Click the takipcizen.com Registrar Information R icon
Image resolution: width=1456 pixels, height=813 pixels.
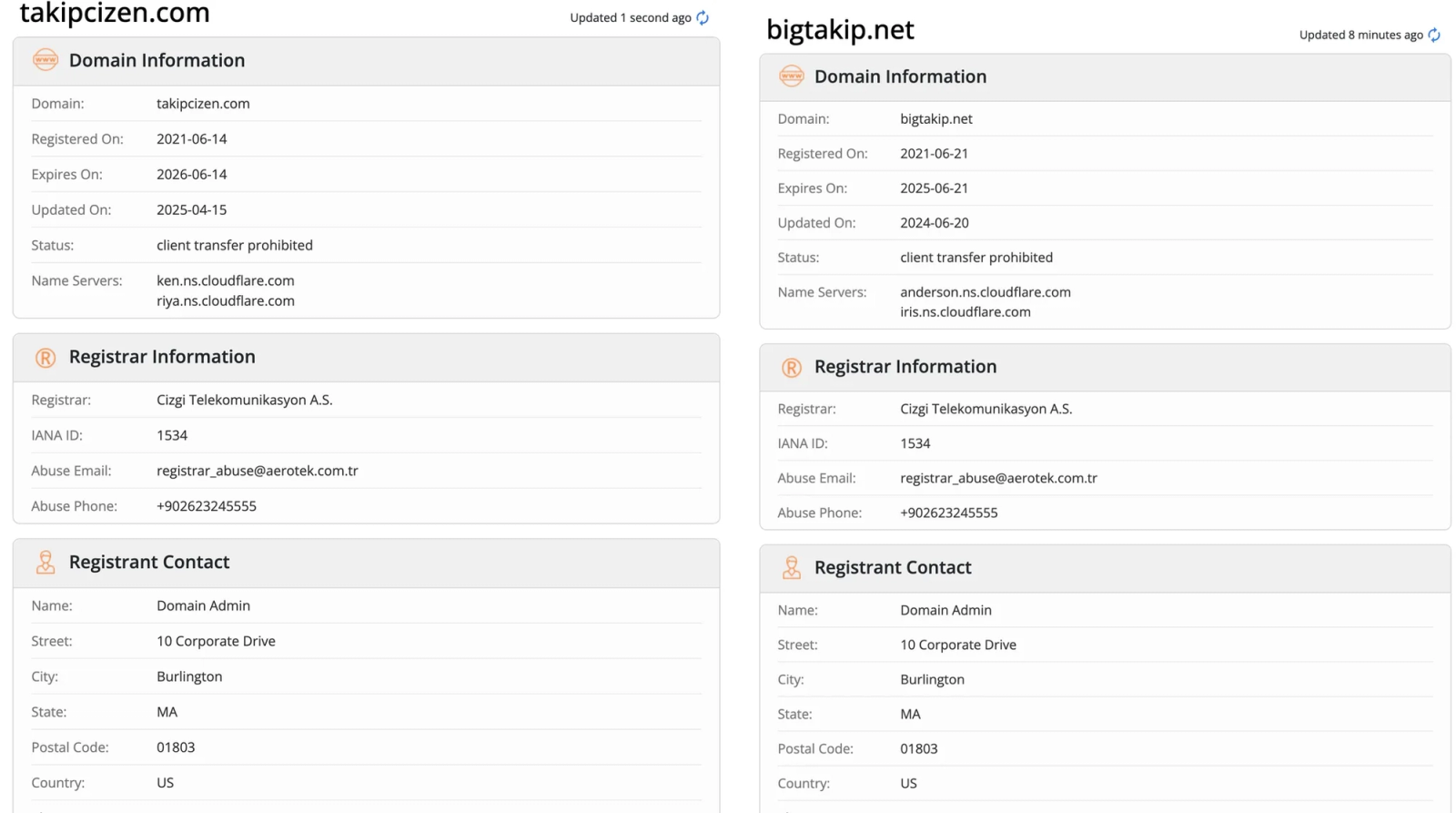(x=45, y=358)
